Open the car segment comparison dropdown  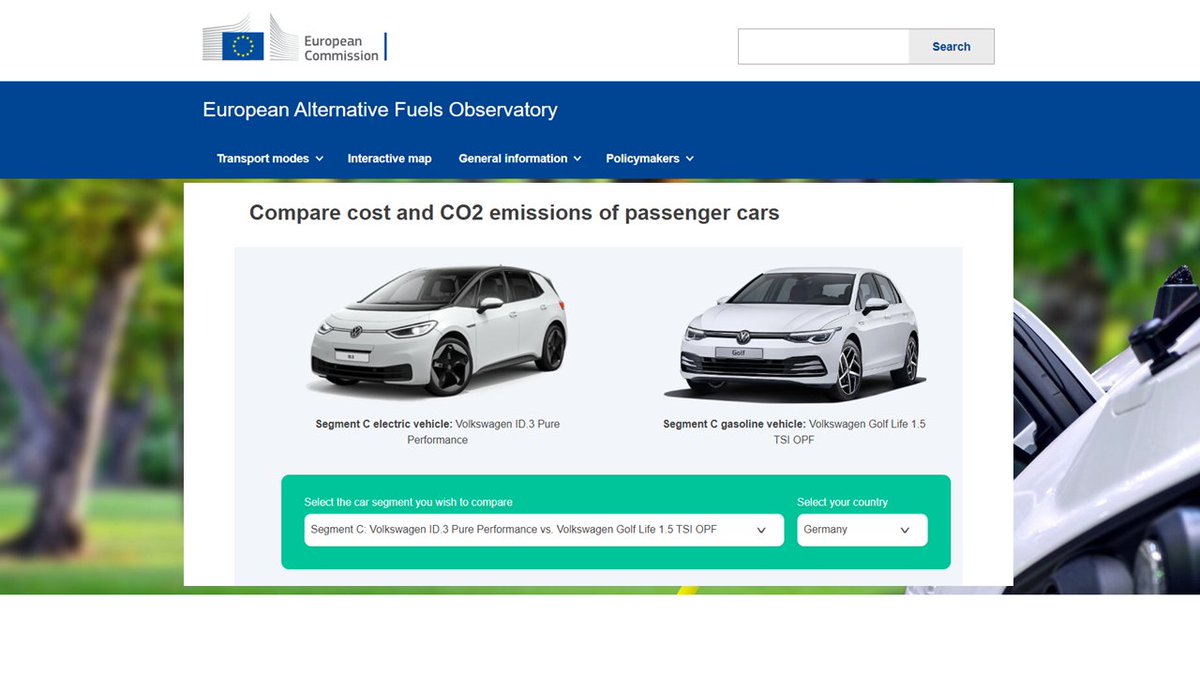(x=543, y=529)
